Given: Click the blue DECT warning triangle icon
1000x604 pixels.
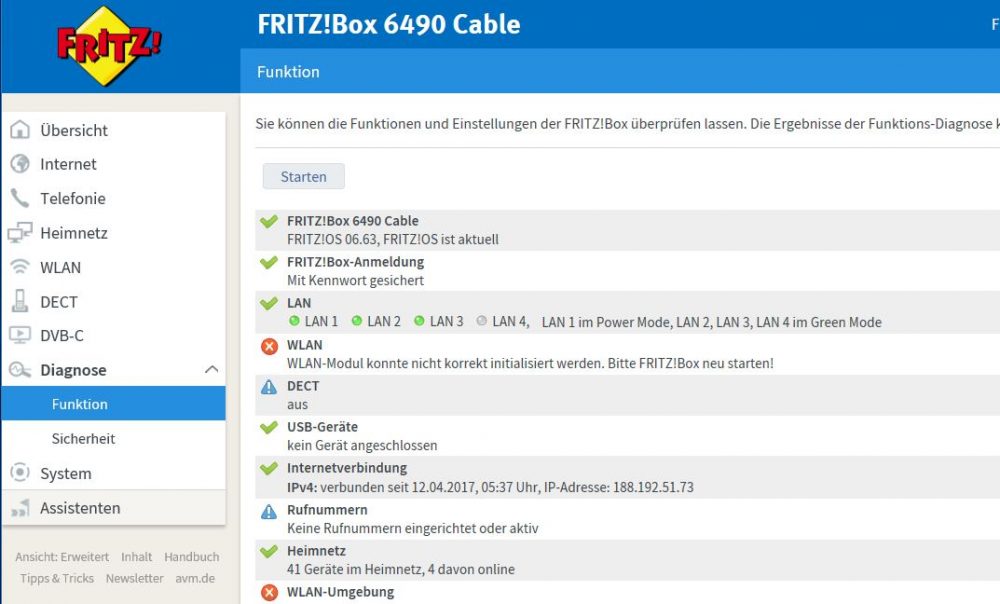Looking at the screenshot, I should point(268,388).
